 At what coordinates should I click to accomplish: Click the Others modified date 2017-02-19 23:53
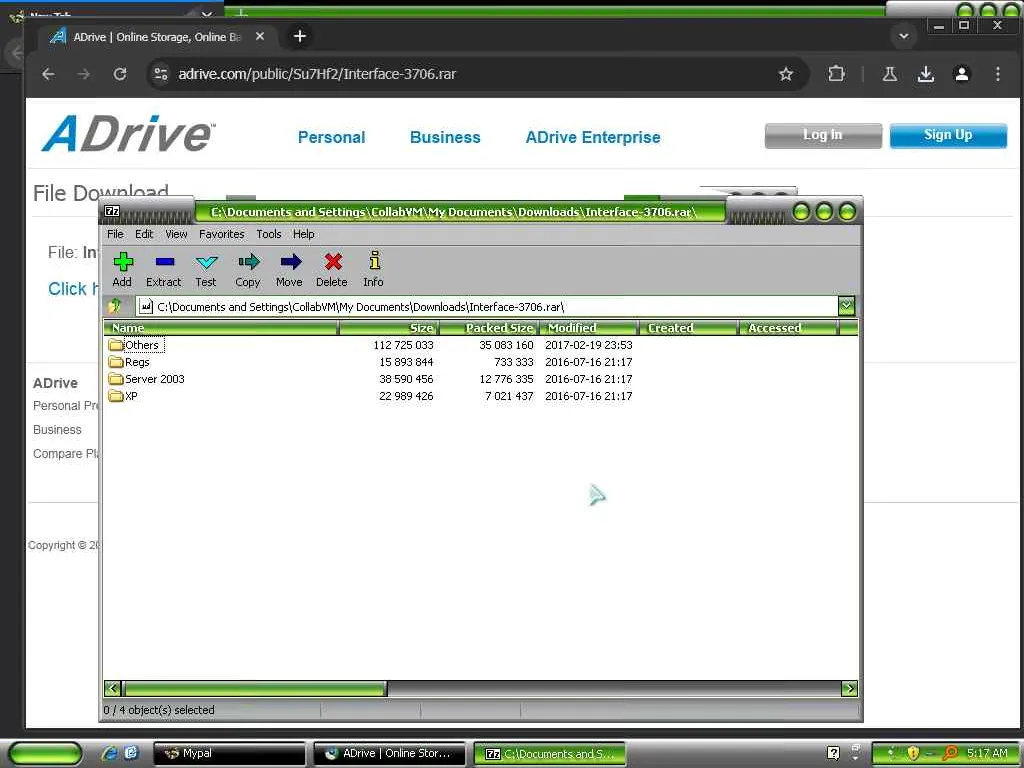(x=588, y=345)
